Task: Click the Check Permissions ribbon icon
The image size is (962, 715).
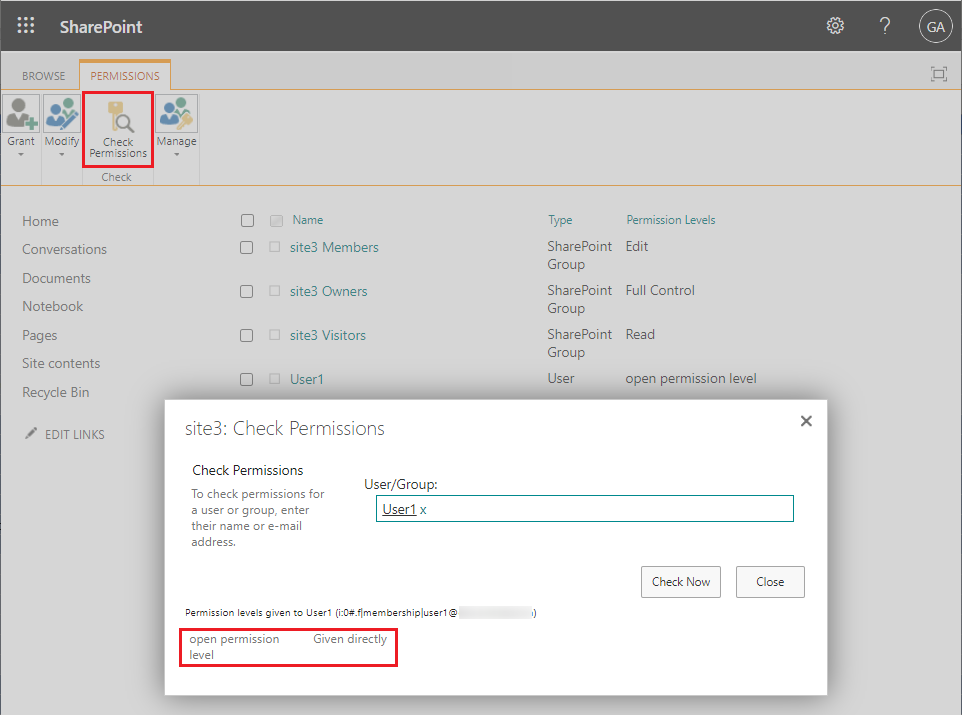Action: pos(118,116)
